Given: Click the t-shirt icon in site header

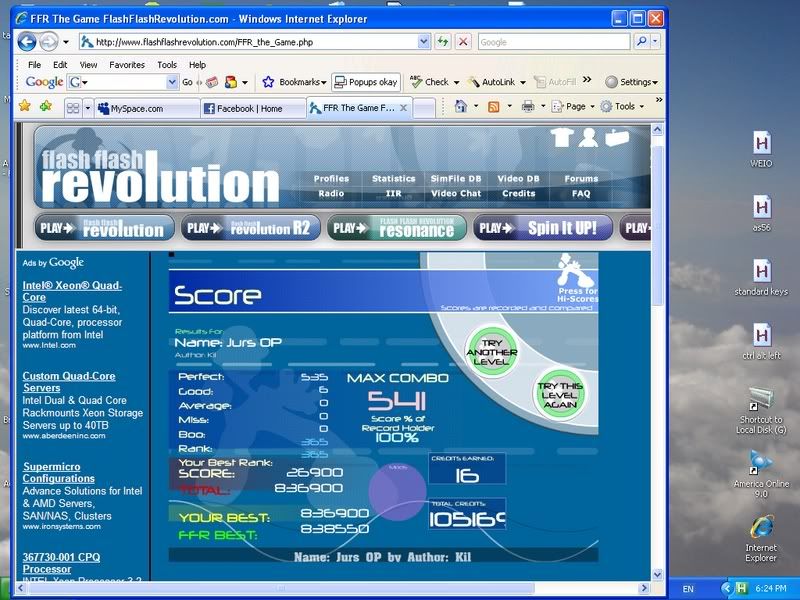Looking at the screenshot, I should click(561, 138).
